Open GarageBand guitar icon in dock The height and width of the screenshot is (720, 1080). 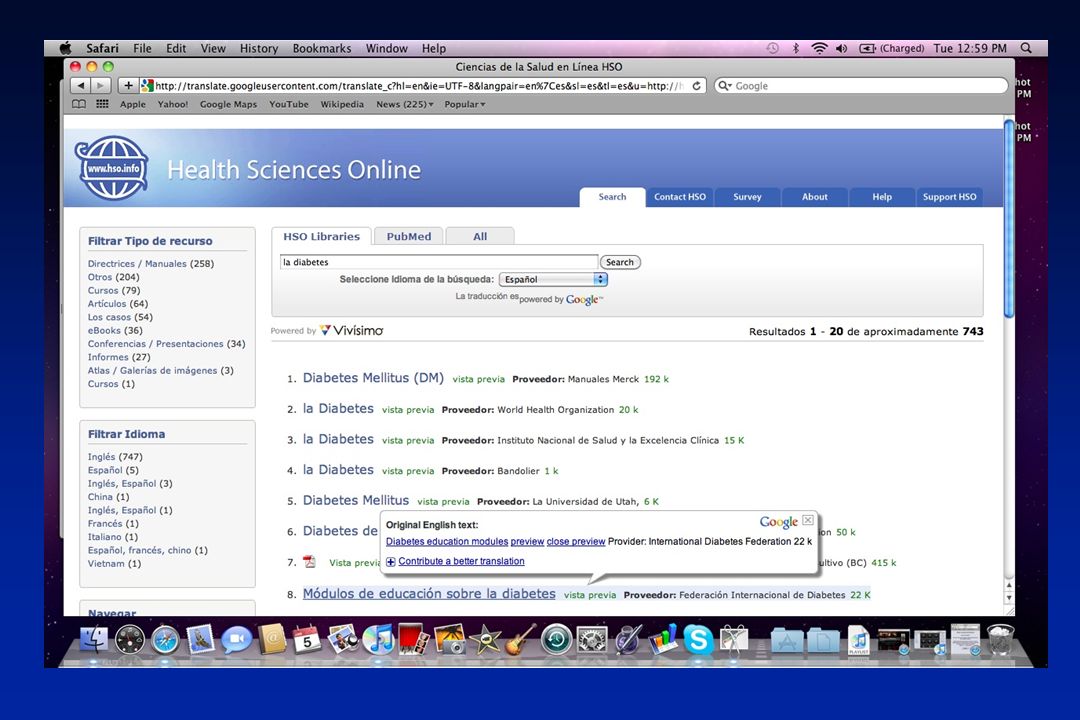[521, 640]
